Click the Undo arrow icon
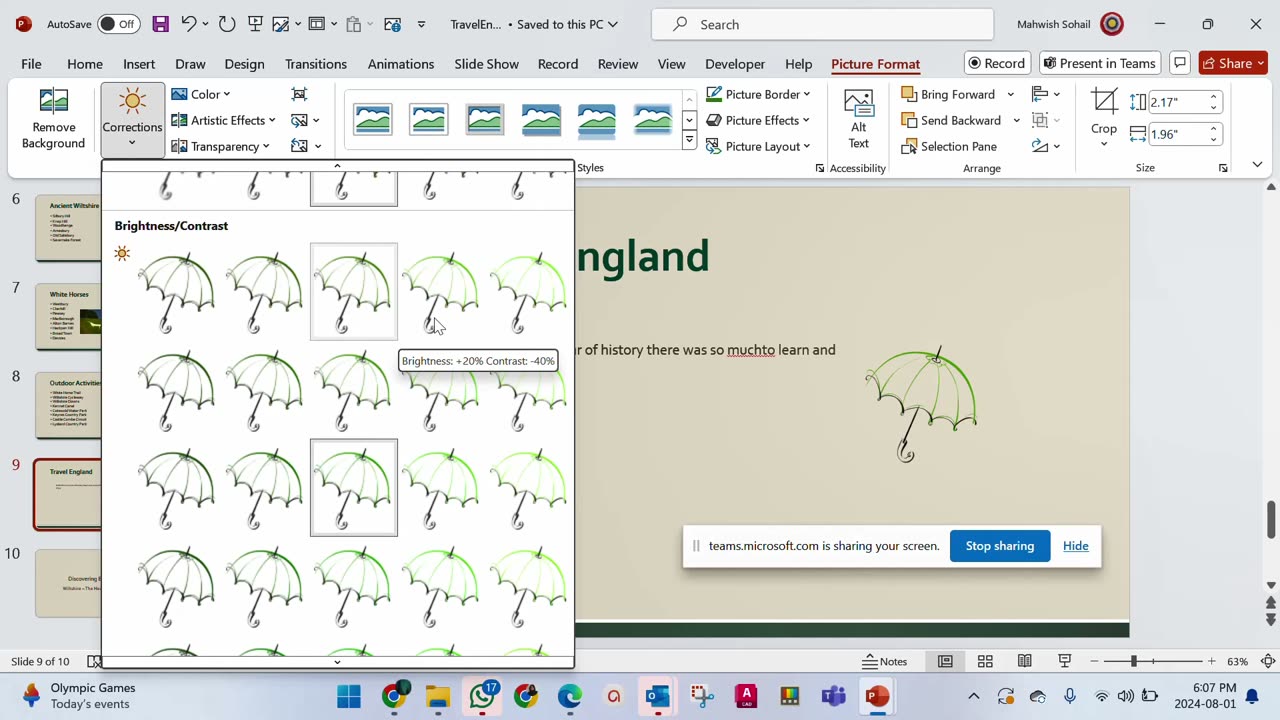Viewport: 1280px width, 720px height. pos(188,24)
